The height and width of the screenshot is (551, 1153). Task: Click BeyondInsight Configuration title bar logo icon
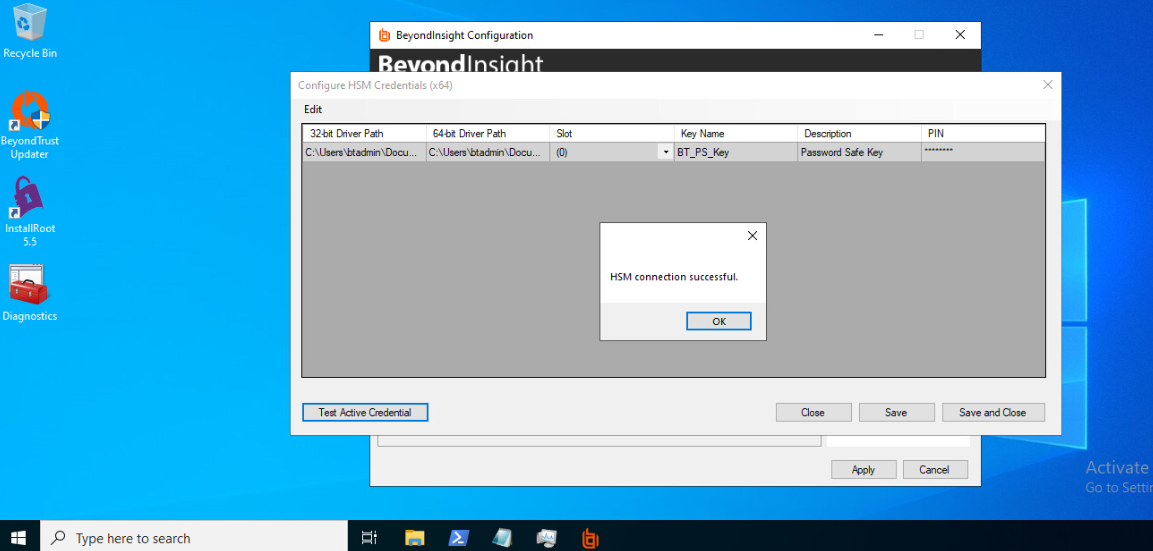(x=384, y=35)
